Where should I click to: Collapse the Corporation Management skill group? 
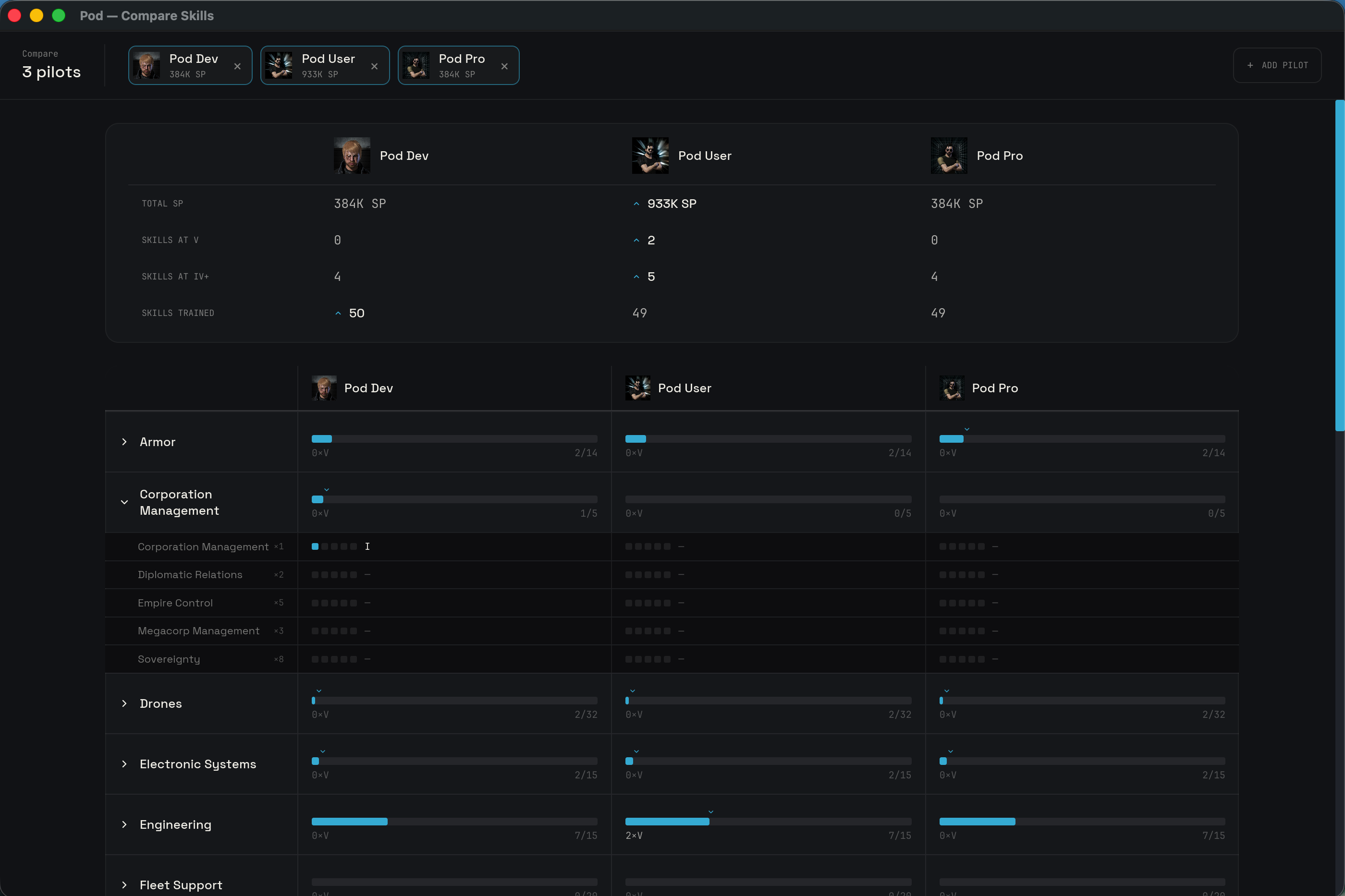pyautogui.click(x=124, y=502)
